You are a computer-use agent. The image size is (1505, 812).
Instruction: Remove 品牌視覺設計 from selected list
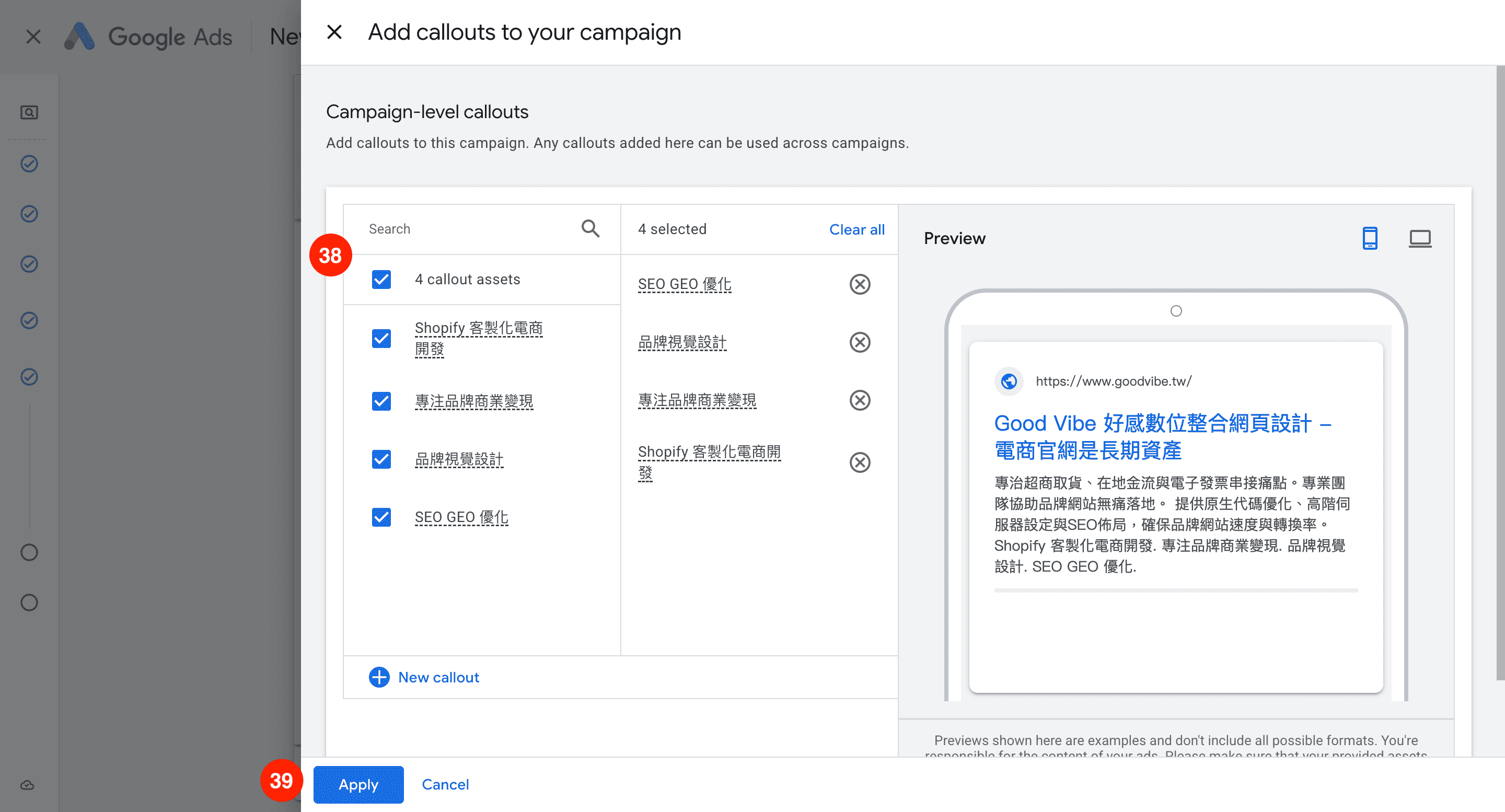coord(860,342)
